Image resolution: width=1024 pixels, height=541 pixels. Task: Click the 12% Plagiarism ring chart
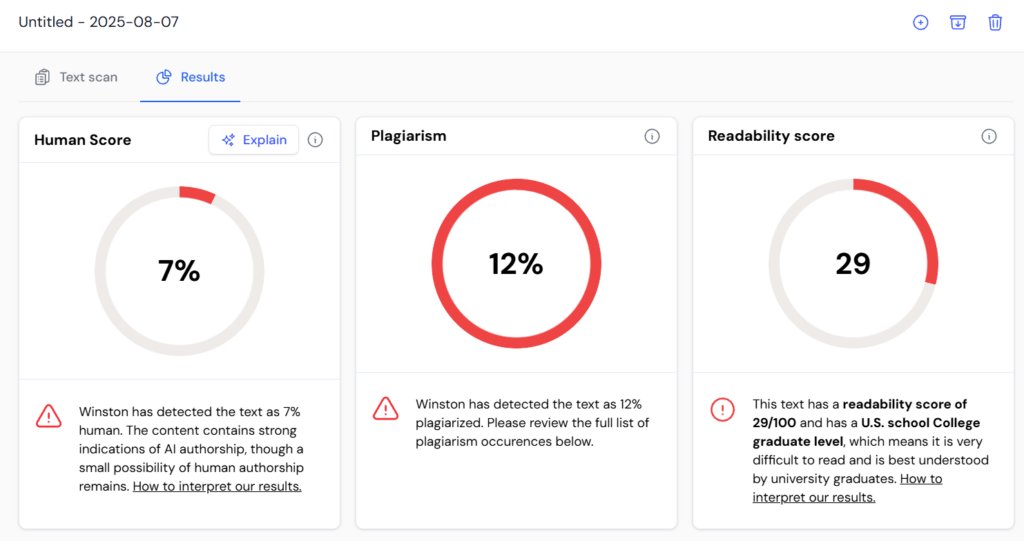[x=516, y=264]
